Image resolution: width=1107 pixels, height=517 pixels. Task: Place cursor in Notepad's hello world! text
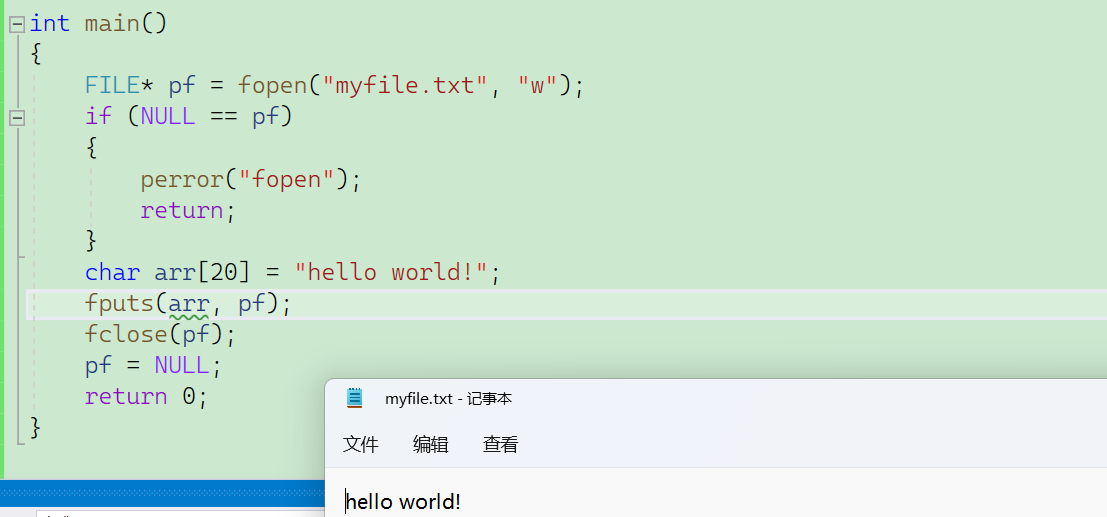[404, 502]
